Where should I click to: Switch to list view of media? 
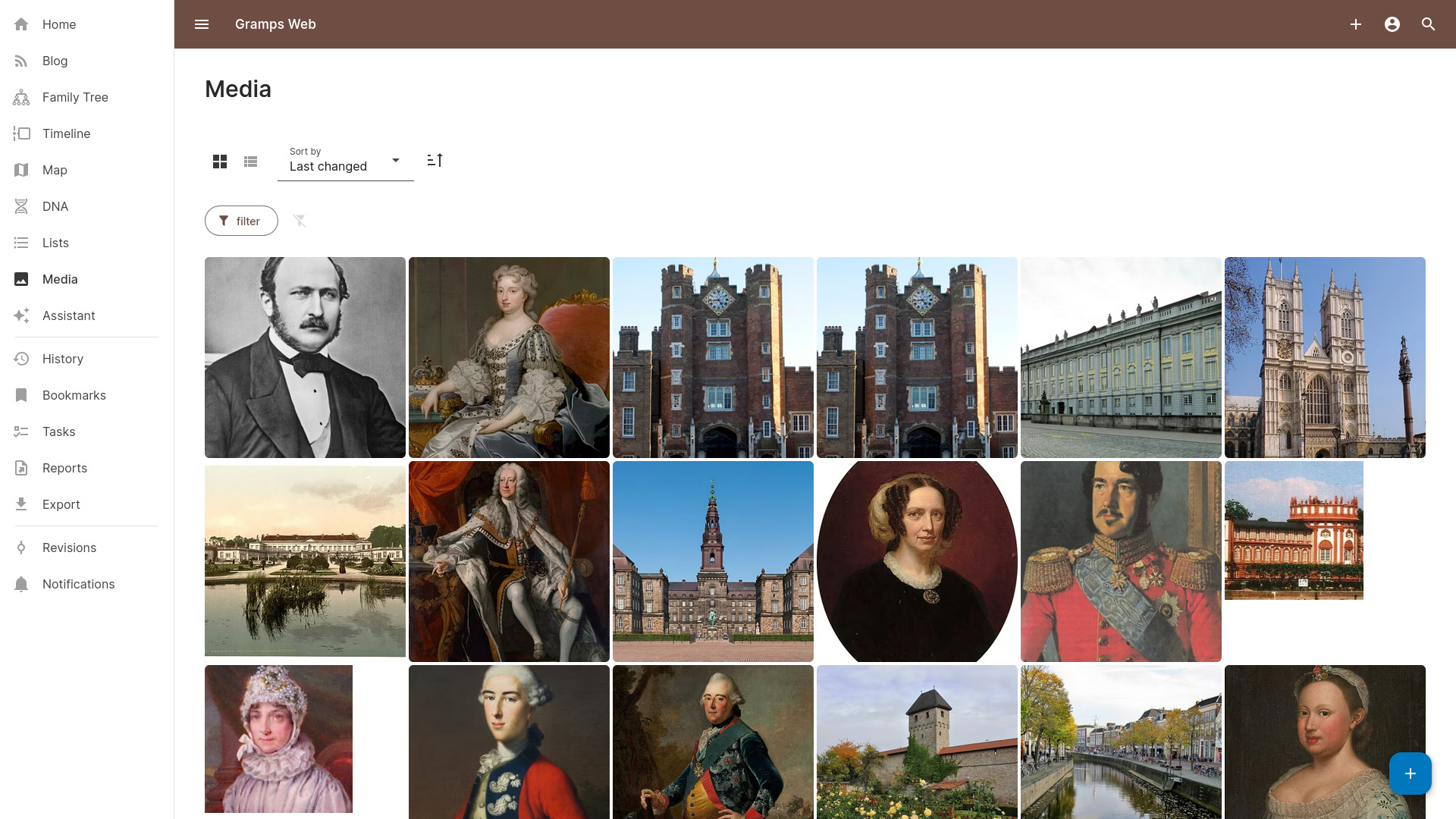[x=251, y=162]
